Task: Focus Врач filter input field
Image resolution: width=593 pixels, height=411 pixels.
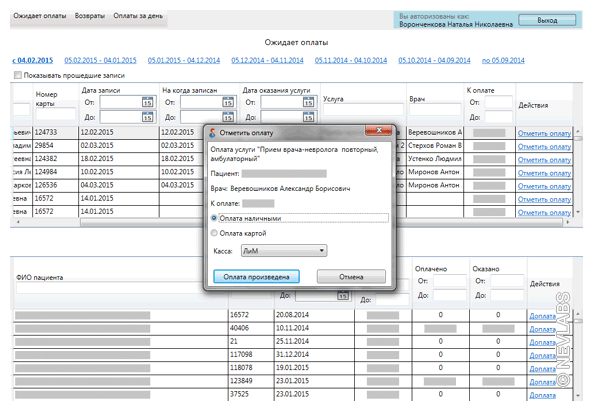Action: click(436, 110)
